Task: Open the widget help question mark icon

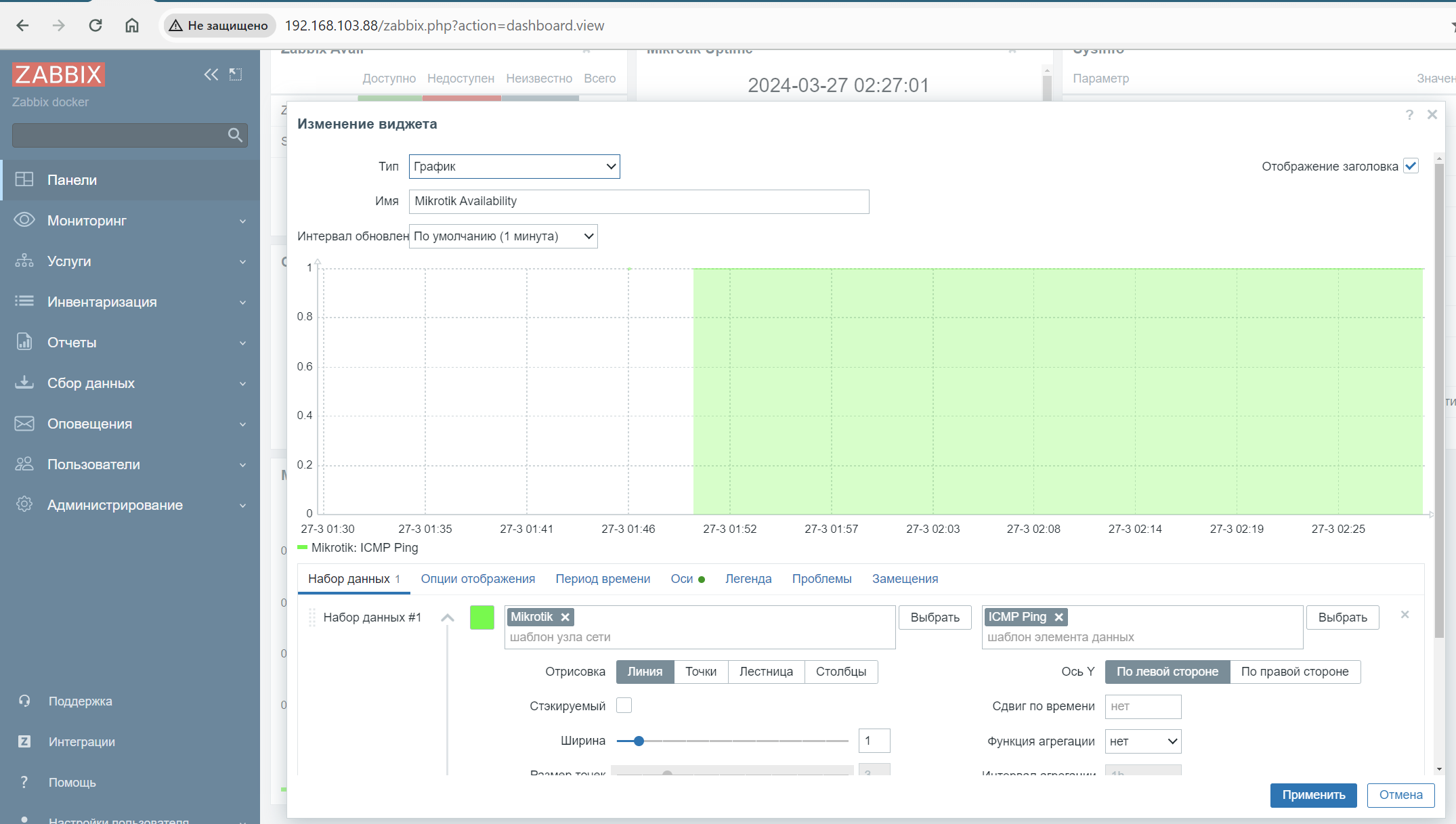Action: (x=1409, y=115)
